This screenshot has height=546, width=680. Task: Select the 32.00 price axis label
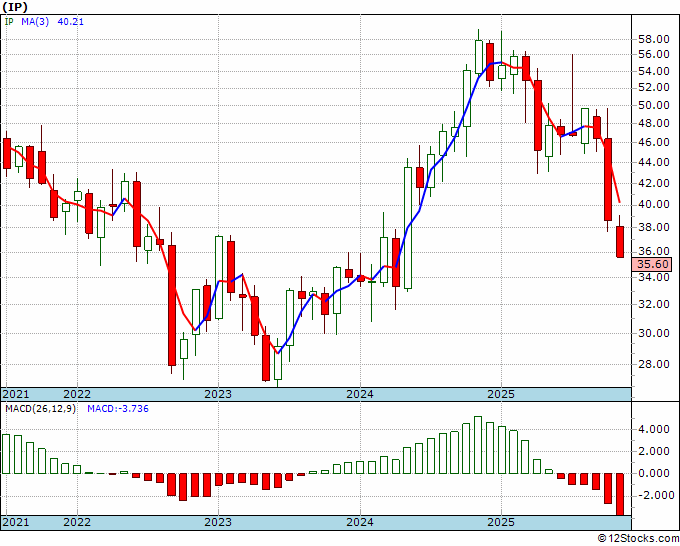coord(654,304)
